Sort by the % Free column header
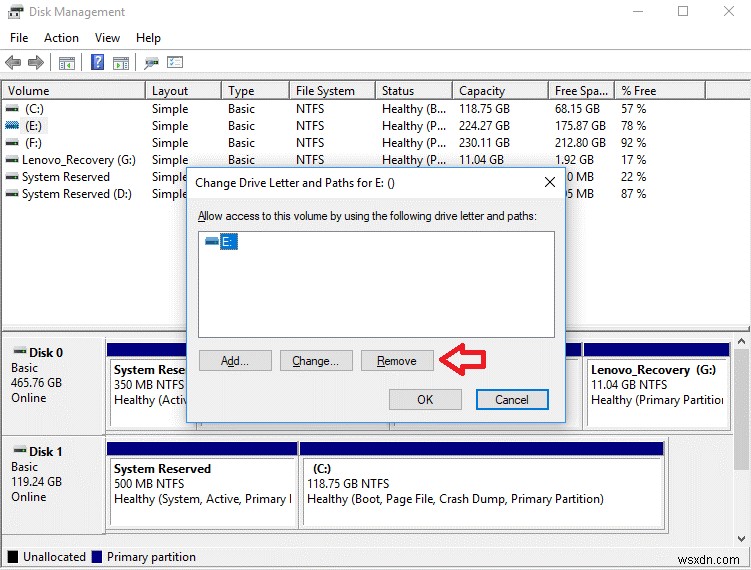The height and width of the screenshot is (570, 751). pyautogui.click(x=660, y=91)
